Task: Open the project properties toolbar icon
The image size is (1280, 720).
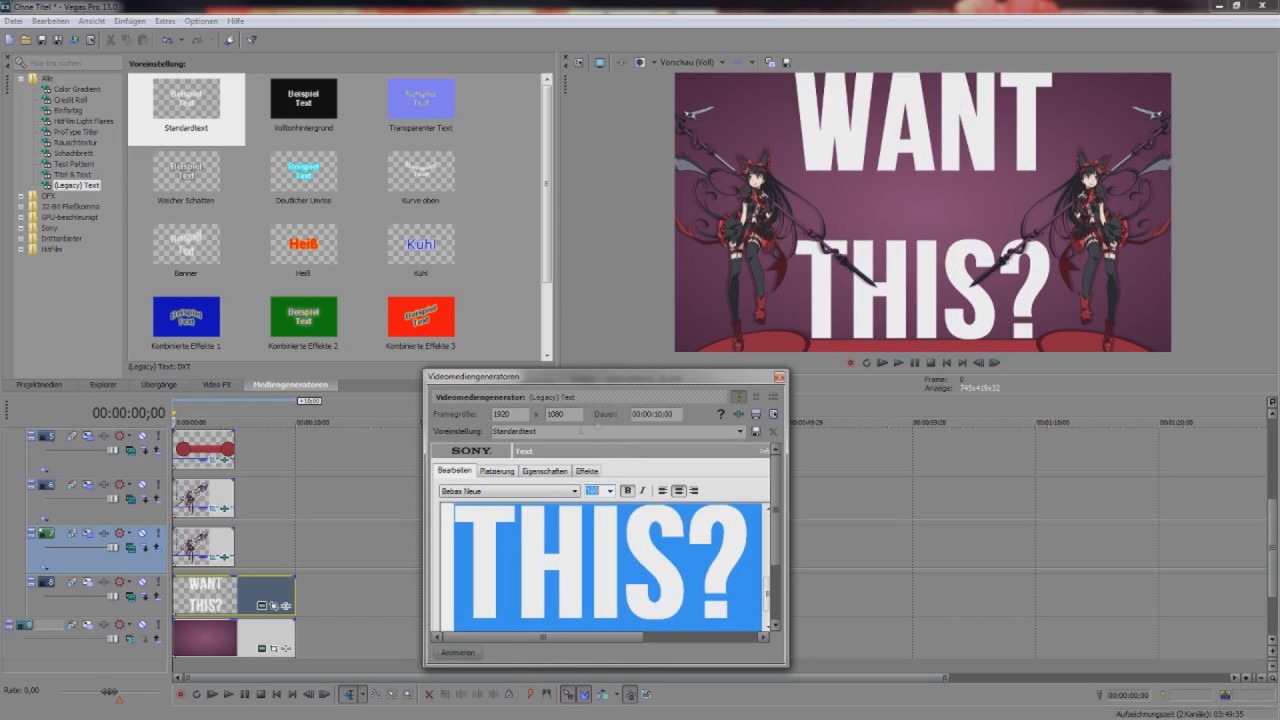Action: point(91,40)
